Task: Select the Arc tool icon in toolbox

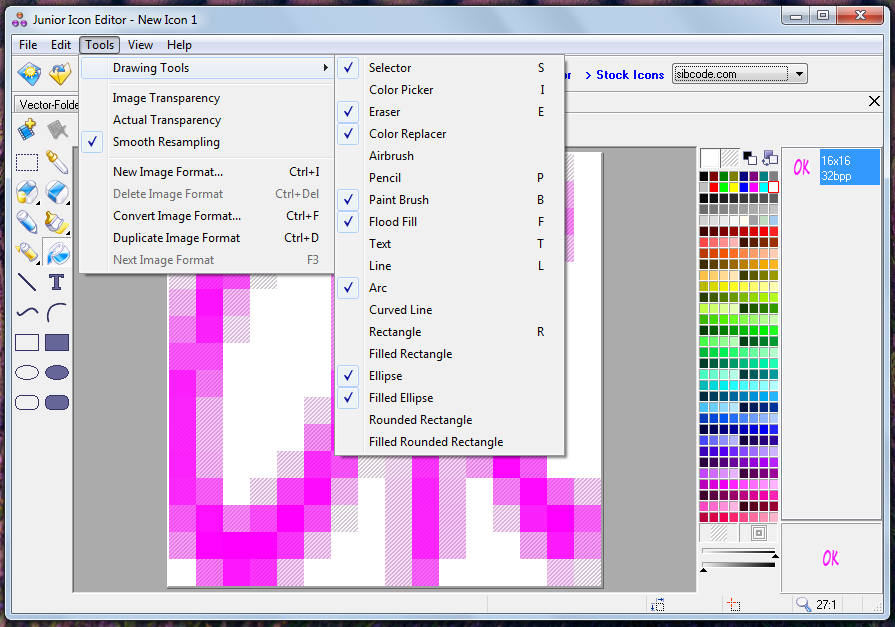Action: point(57,312)
